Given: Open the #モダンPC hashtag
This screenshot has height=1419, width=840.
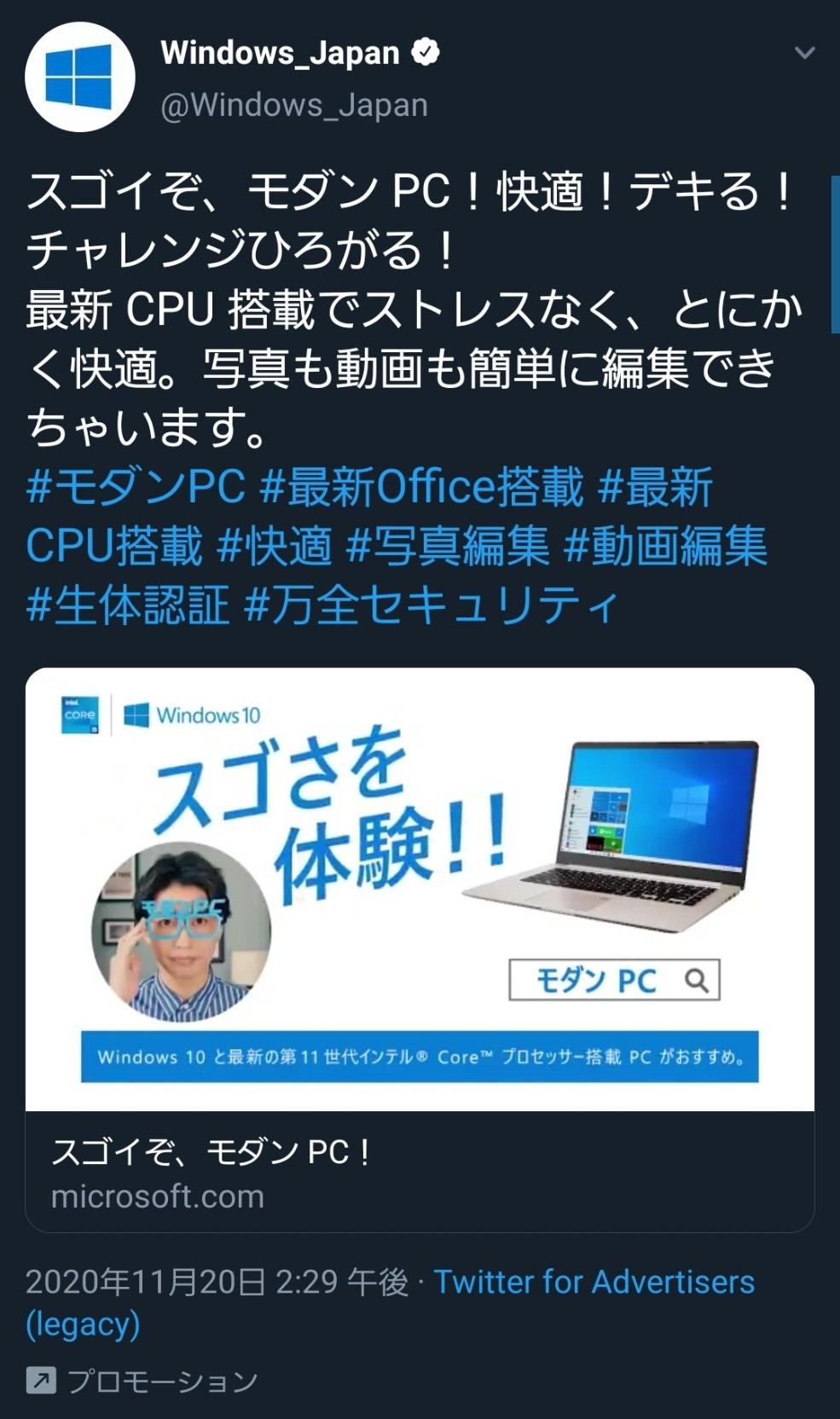Looking at the screenshot, I should 136,487.
